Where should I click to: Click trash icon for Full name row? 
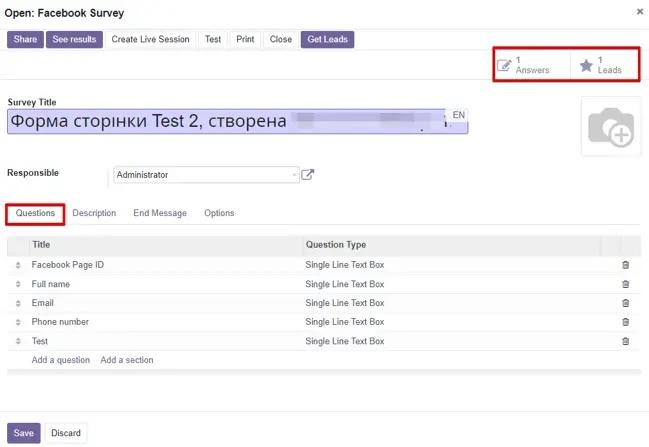pos(625,284)
